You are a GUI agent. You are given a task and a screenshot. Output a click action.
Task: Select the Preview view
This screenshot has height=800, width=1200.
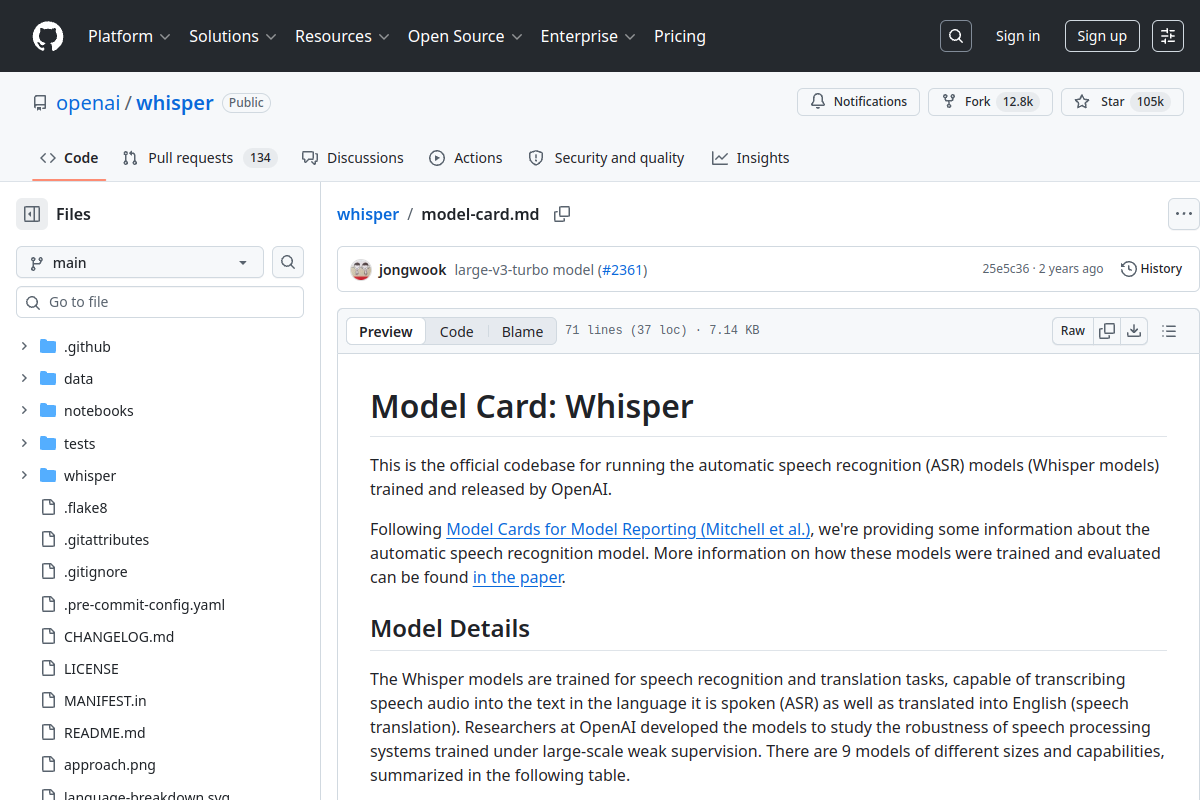[386, 332]
